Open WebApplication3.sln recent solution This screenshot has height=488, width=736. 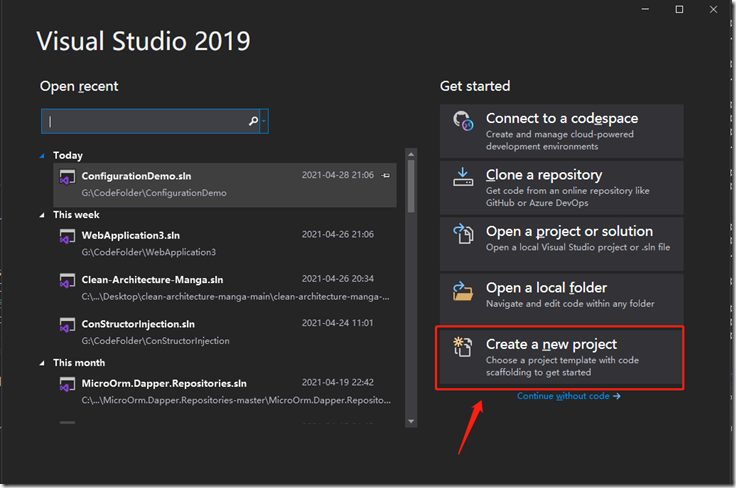(x=225, y=244)
